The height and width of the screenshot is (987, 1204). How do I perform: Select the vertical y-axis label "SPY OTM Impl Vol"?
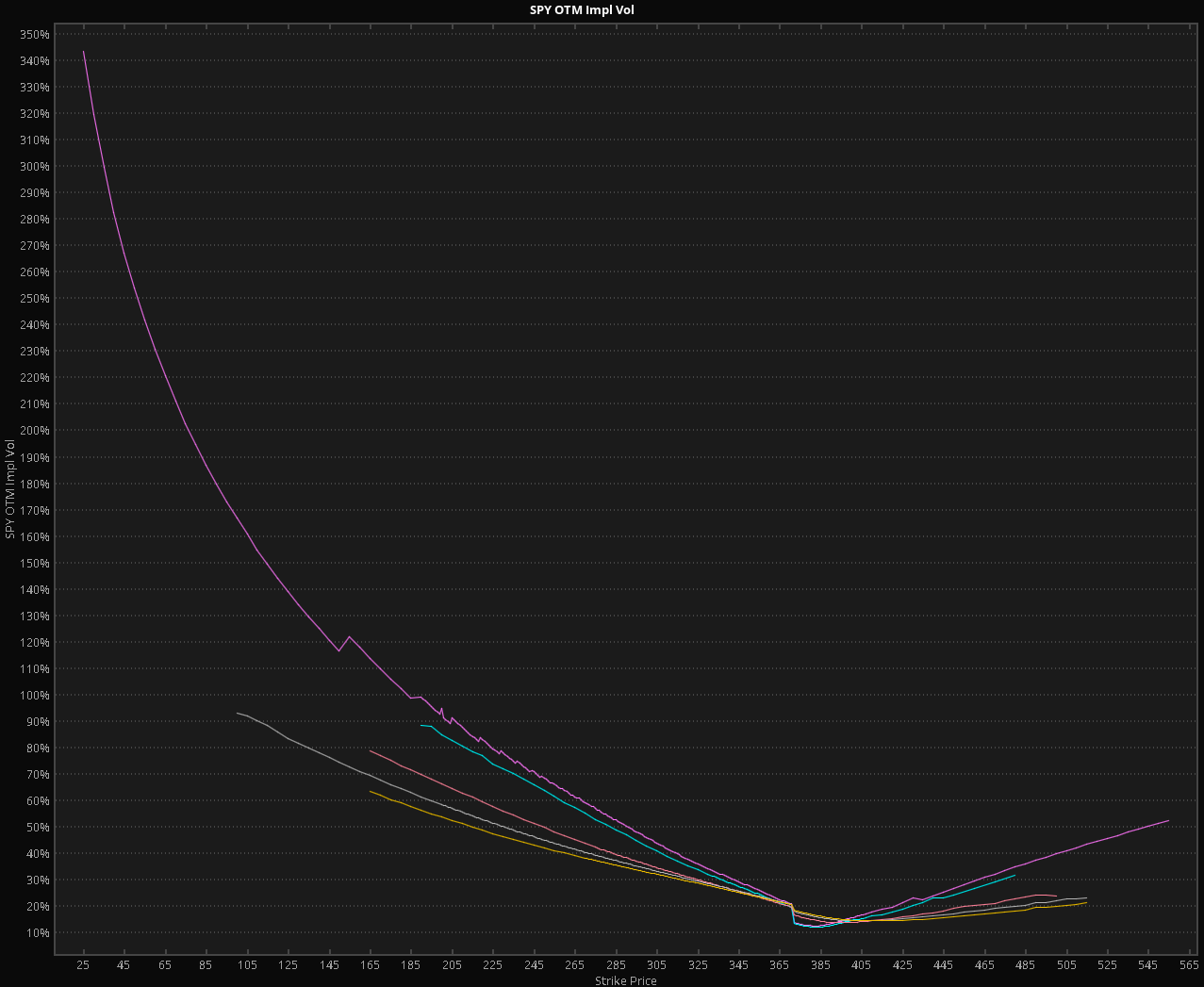pos(10,489)
